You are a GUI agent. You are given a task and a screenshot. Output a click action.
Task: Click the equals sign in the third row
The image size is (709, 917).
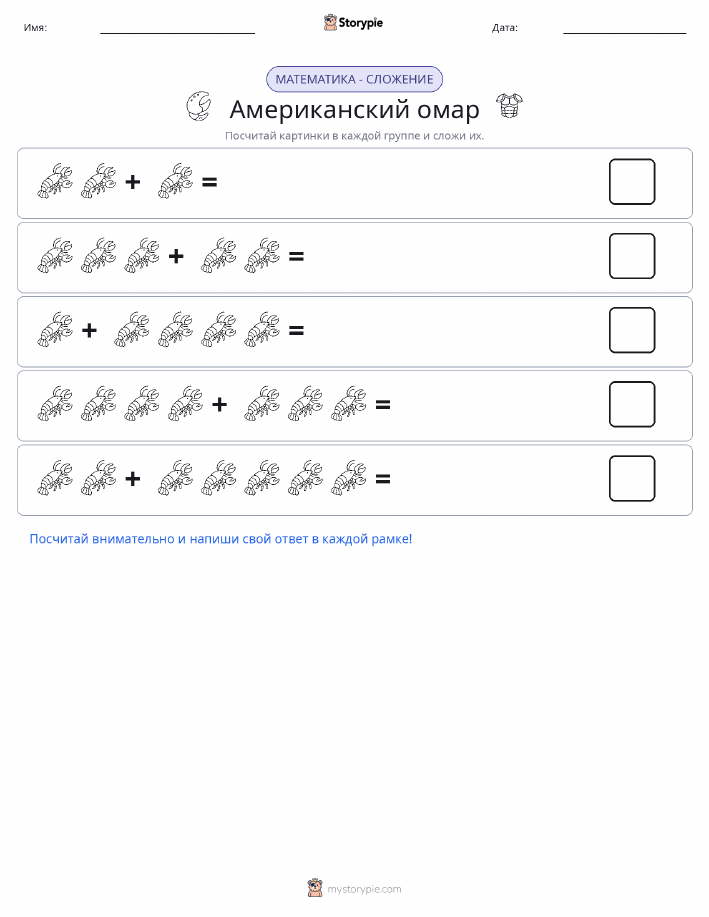(x=296, y=331)
